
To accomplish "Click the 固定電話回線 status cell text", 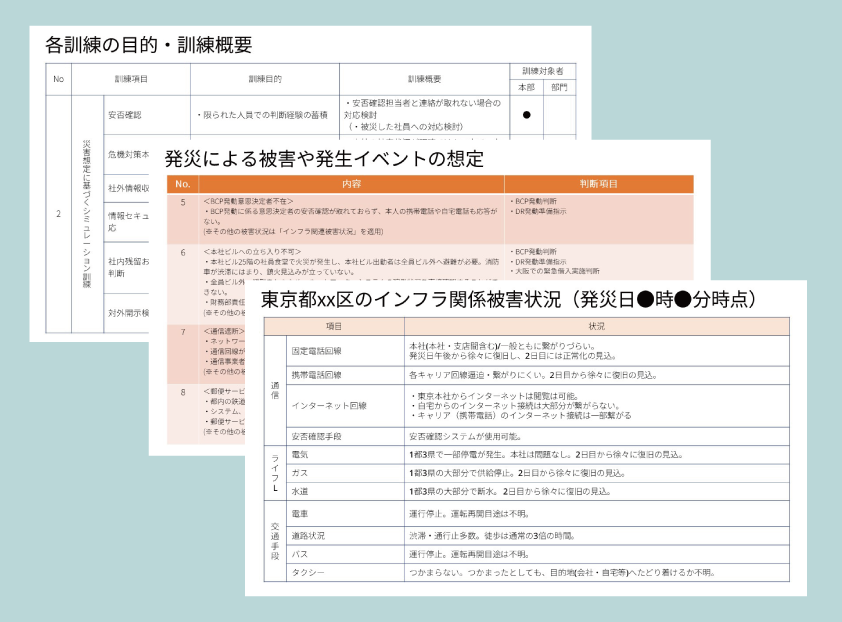I will [x=513, y=351].
